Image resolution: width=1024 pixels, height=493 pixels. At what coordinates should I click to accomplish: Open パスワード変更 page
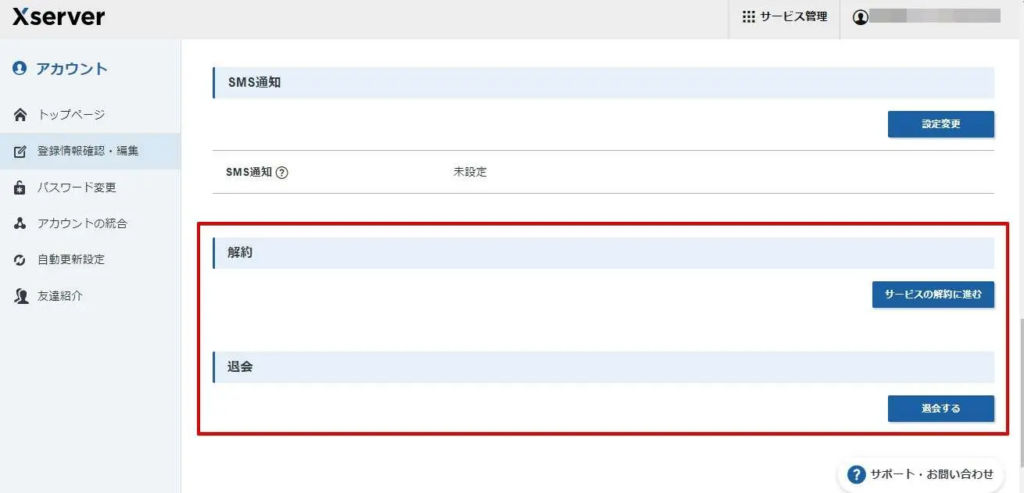click(x=90, y=188)
